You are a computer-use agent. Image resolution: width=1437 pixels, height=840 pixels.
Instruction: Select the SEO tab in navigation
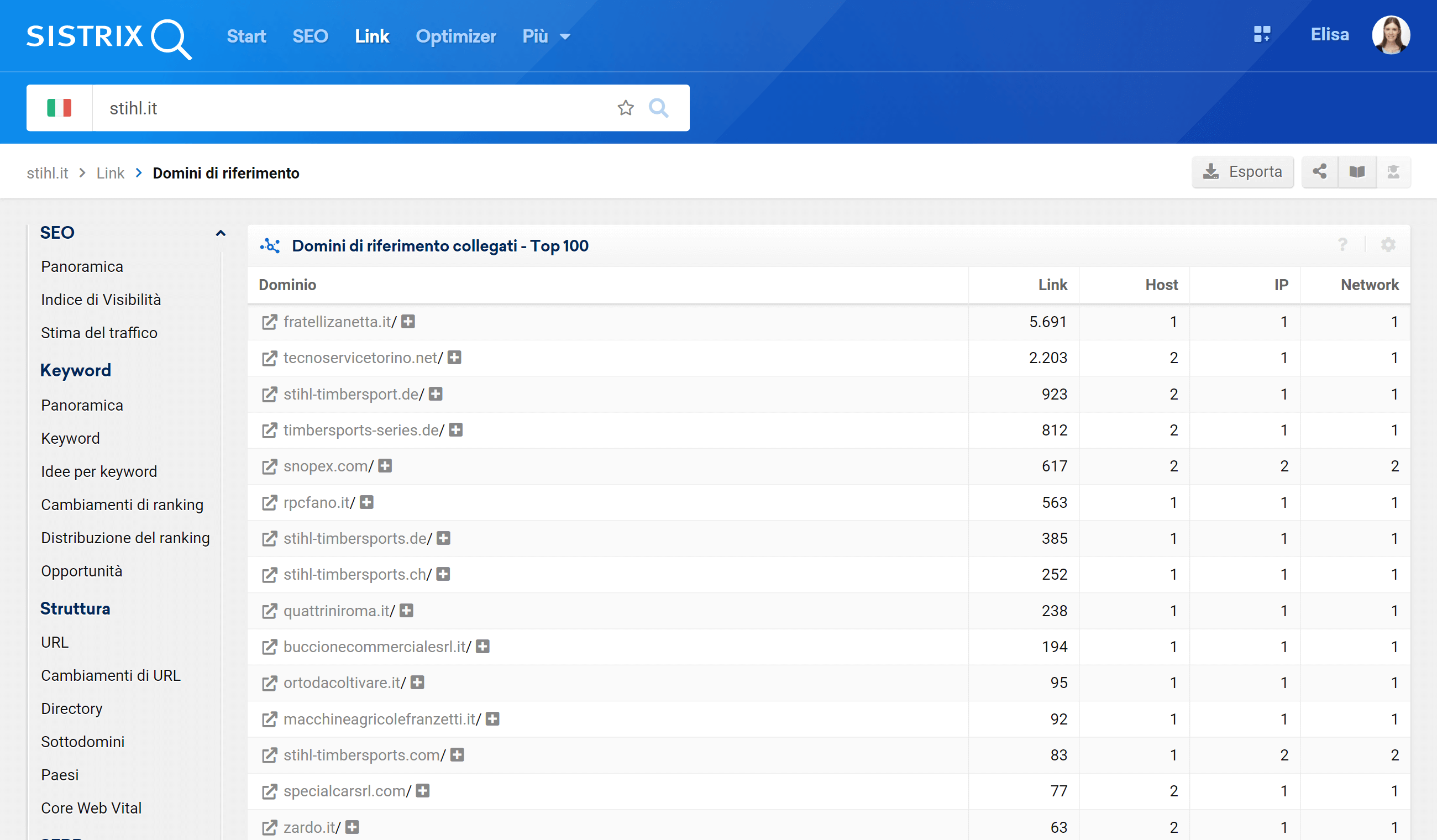coord(310,36)
